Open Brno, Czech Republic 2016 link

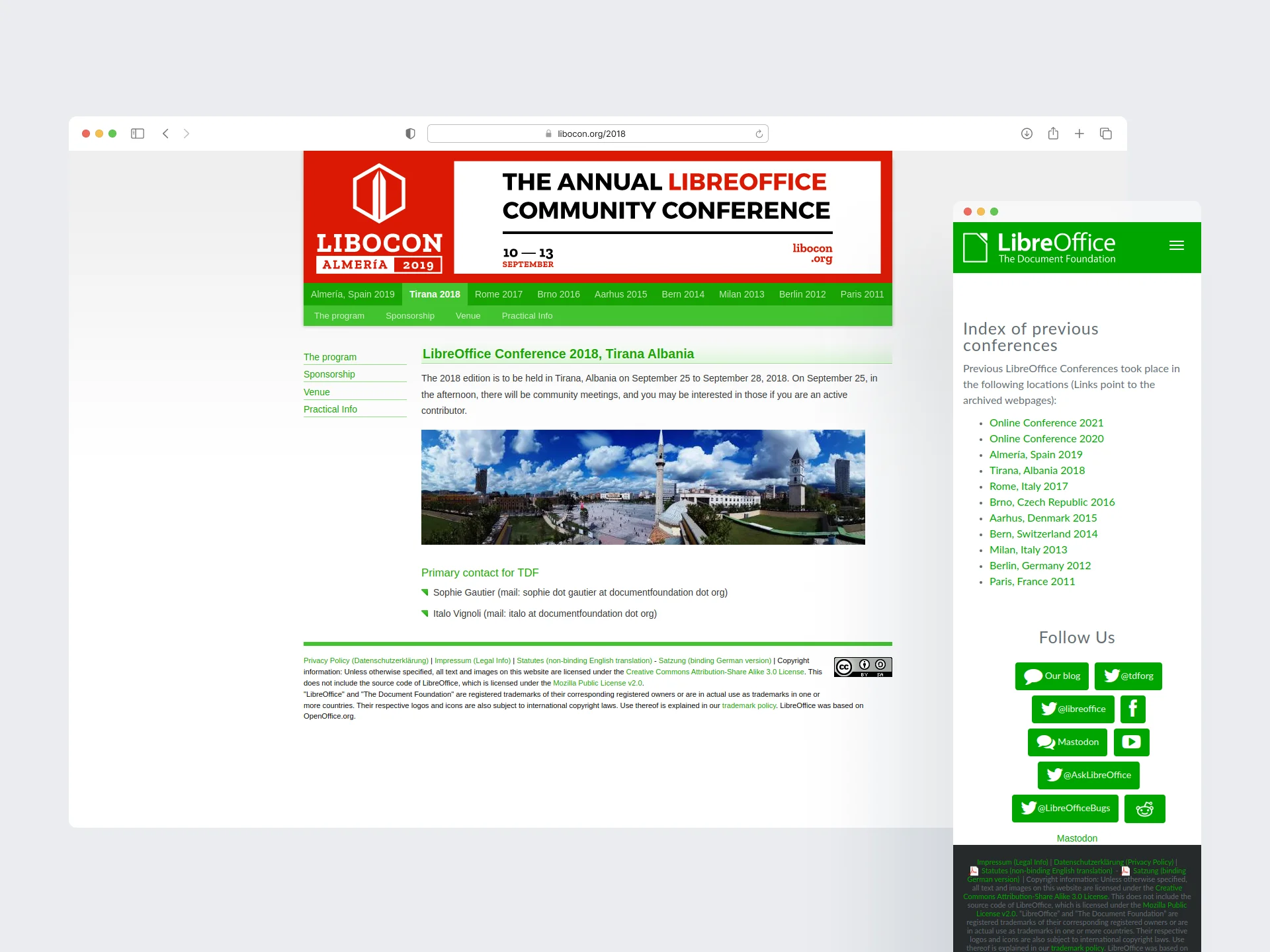tap(1052, 502)
